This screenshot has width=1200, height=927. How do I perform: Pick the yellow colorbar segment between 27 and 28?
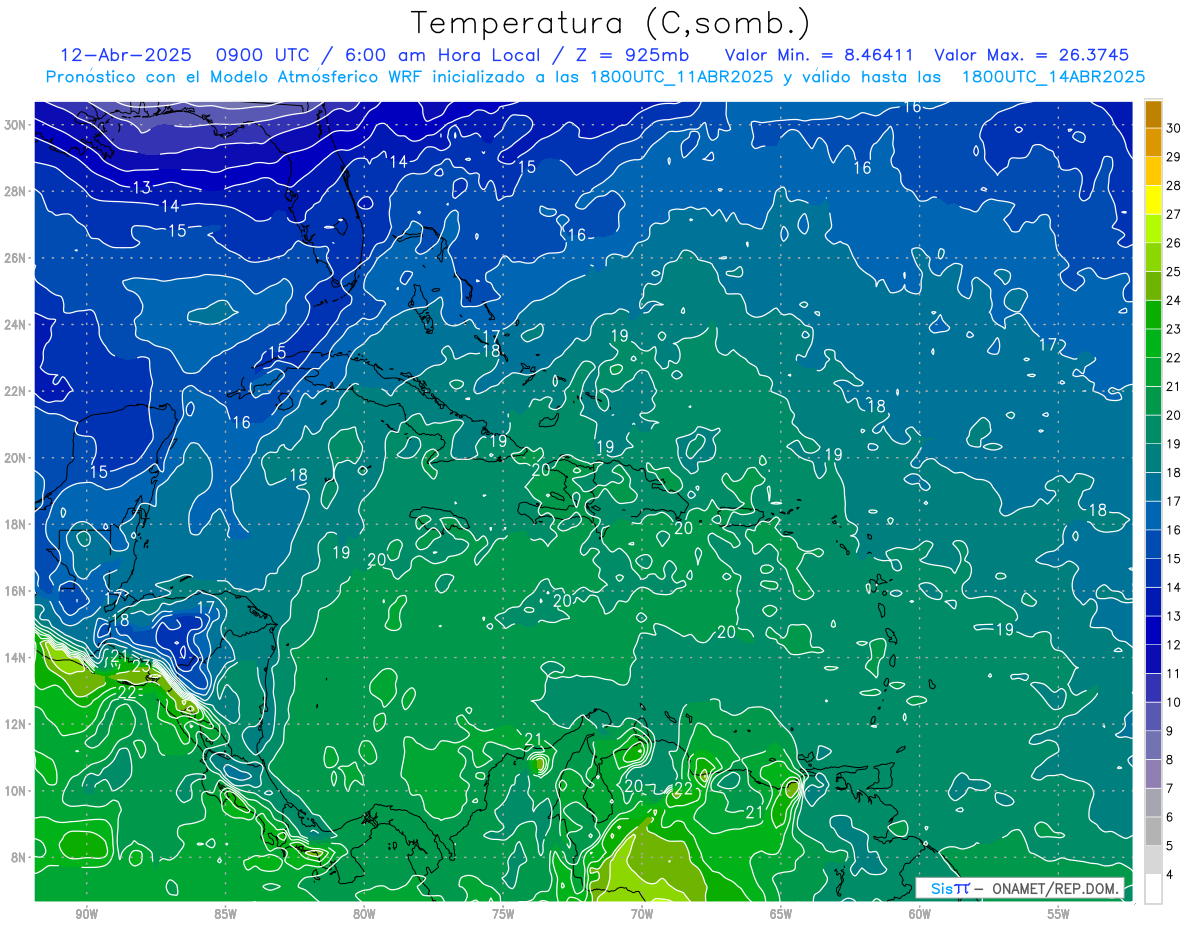pos(1153,200)
